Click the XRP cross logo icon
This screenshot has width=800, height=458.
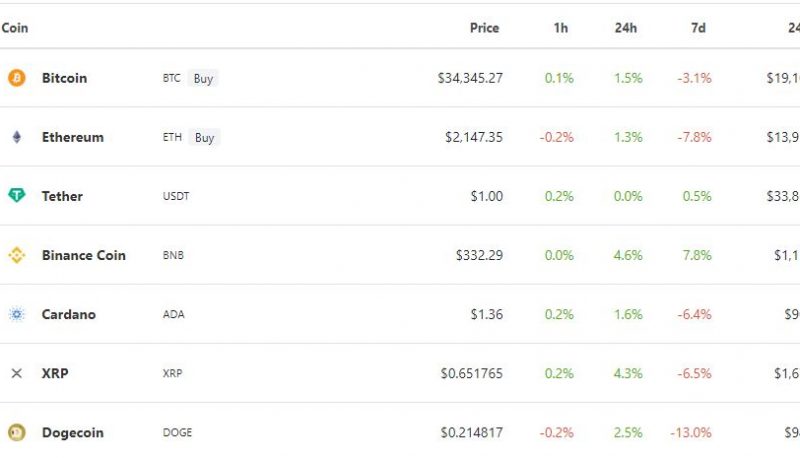16,373
